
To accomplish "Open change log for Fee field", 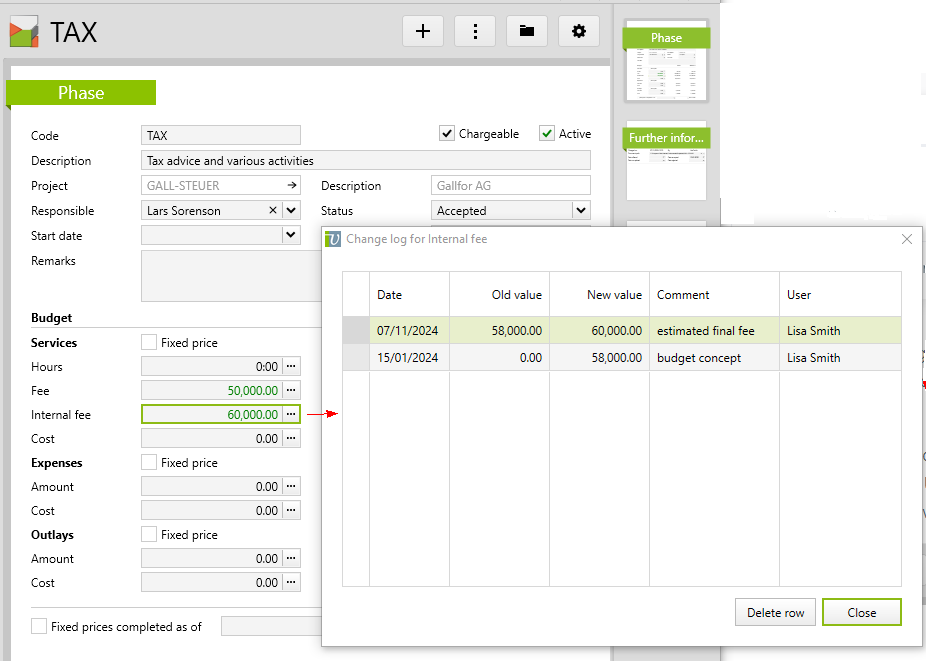I will pyautogui.click(x=291, y=390).
